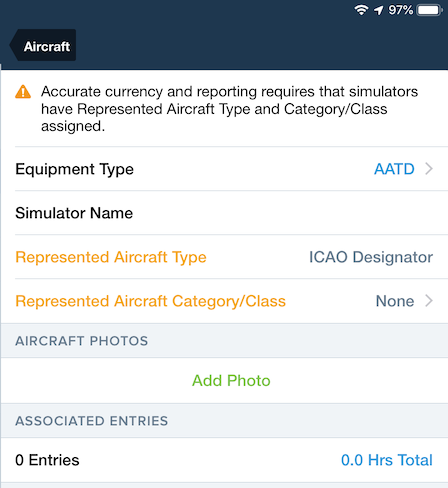Read the simulator warning message text

click(229, 109)
